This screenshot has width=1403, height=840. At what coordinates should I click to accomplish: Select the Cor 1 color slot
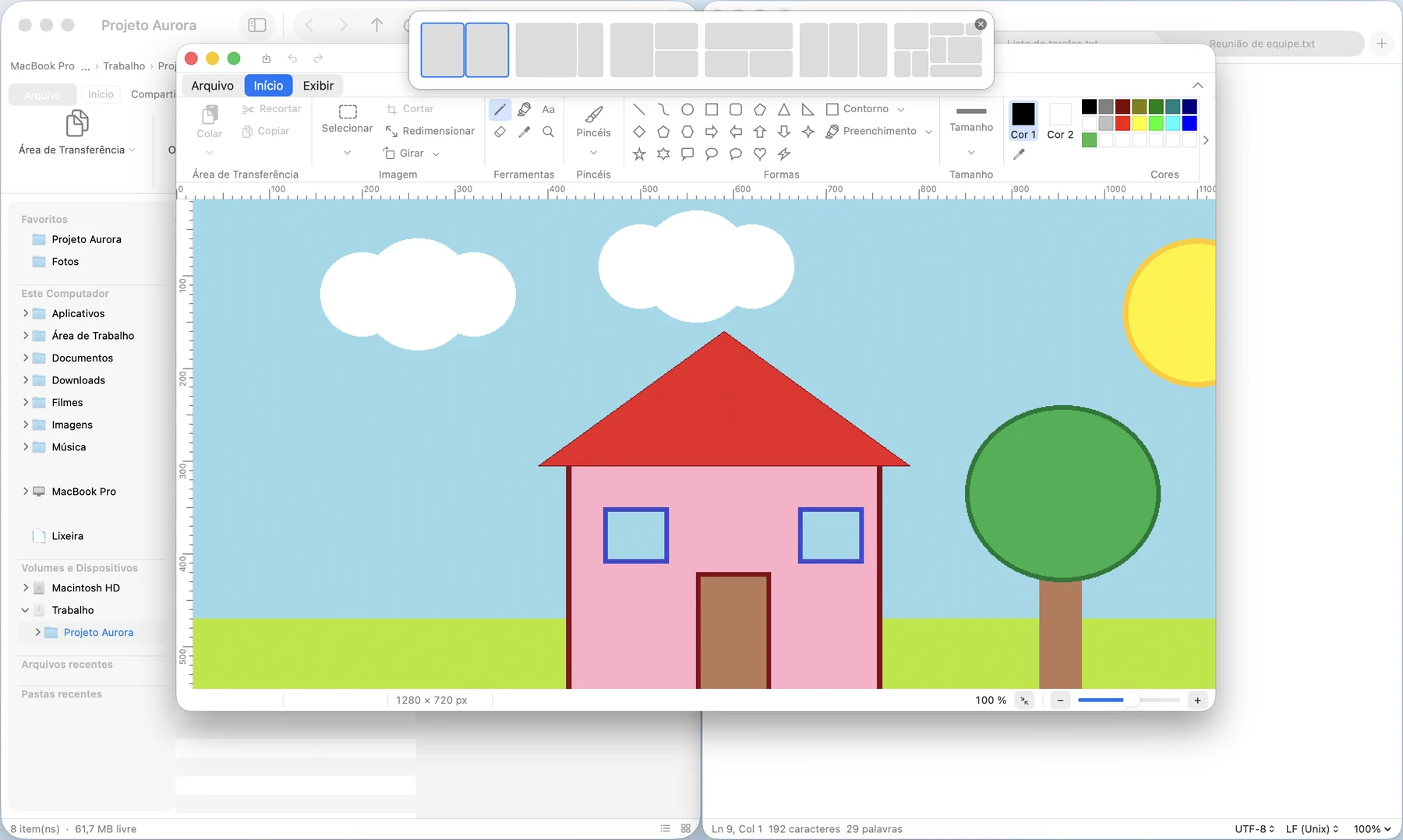[1023, 122]
